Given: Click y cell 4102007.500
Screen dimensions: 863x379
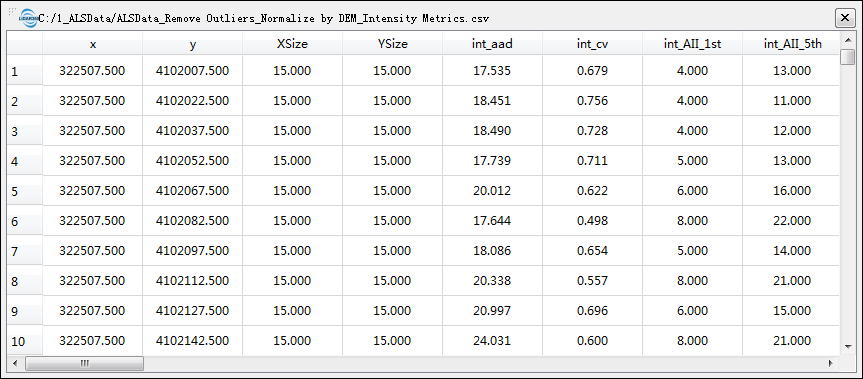Looking at the screenshot, I should click(193, 71).
